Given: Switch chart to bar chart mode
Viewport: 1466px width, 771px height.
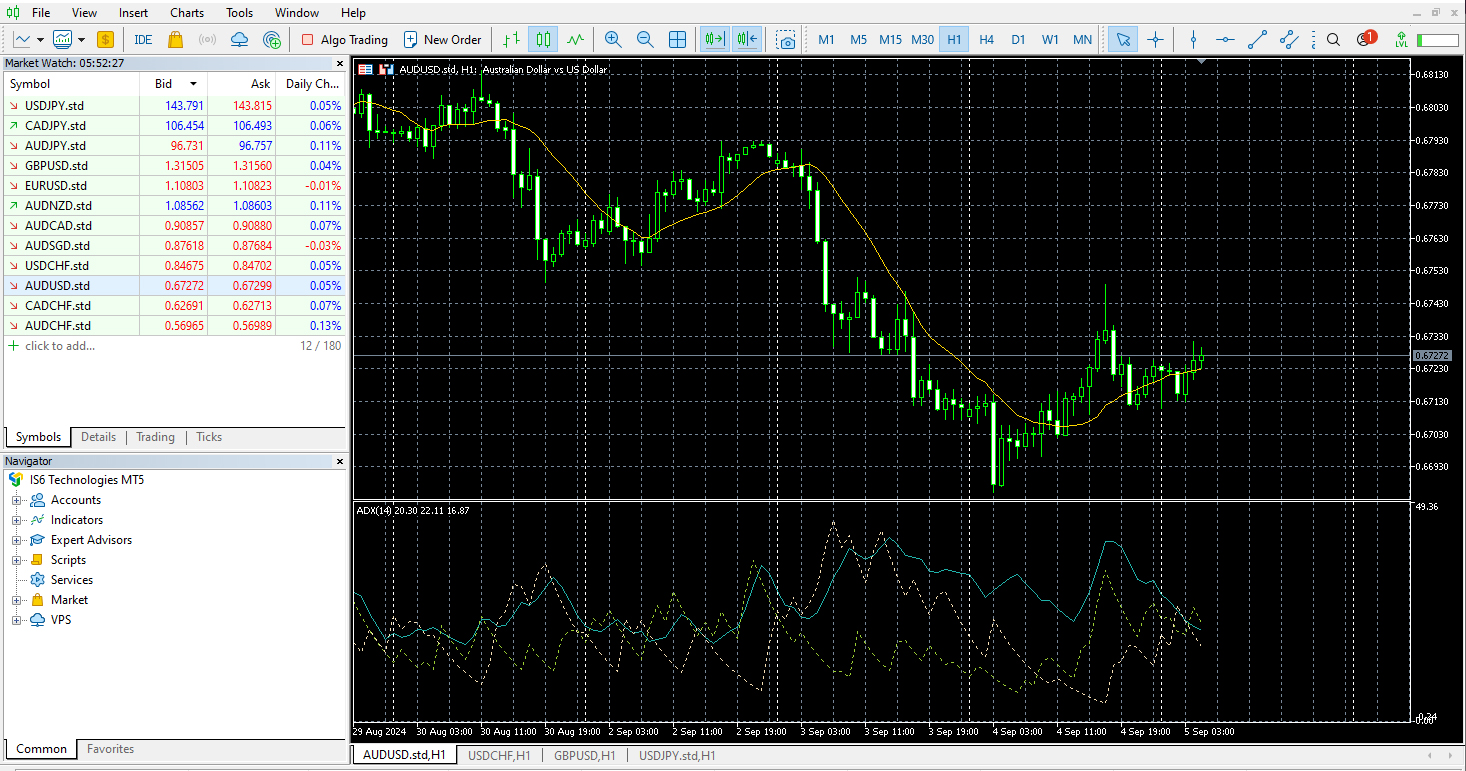Looking at the screenshot, I should coord(511,40).
